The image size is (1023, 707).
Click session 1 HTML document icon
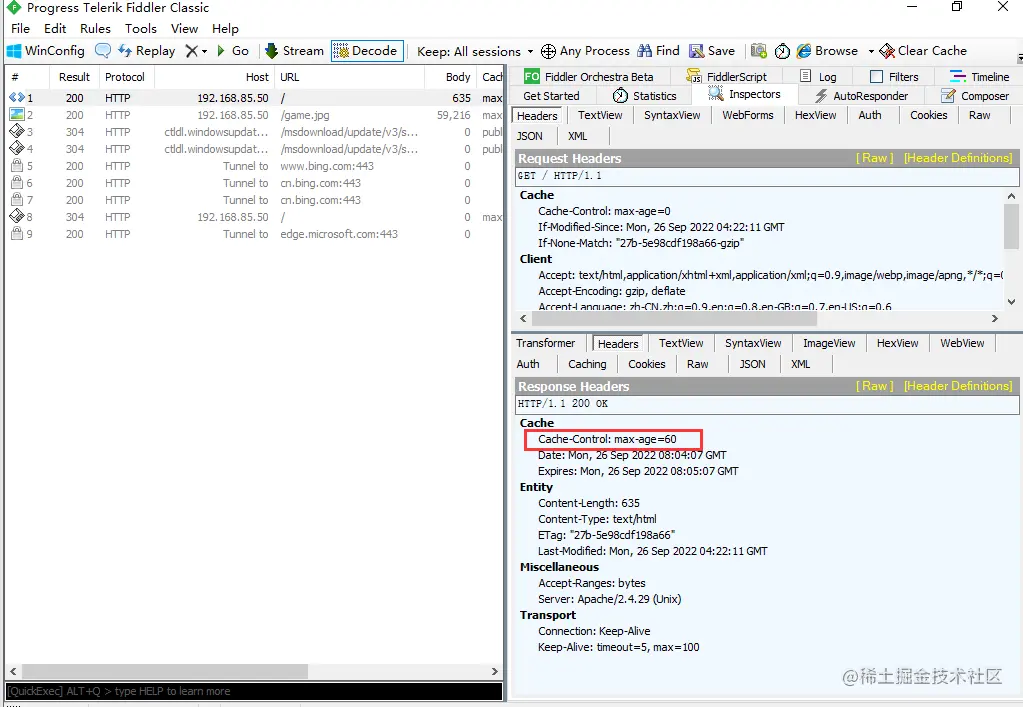(x=16, y=98)
